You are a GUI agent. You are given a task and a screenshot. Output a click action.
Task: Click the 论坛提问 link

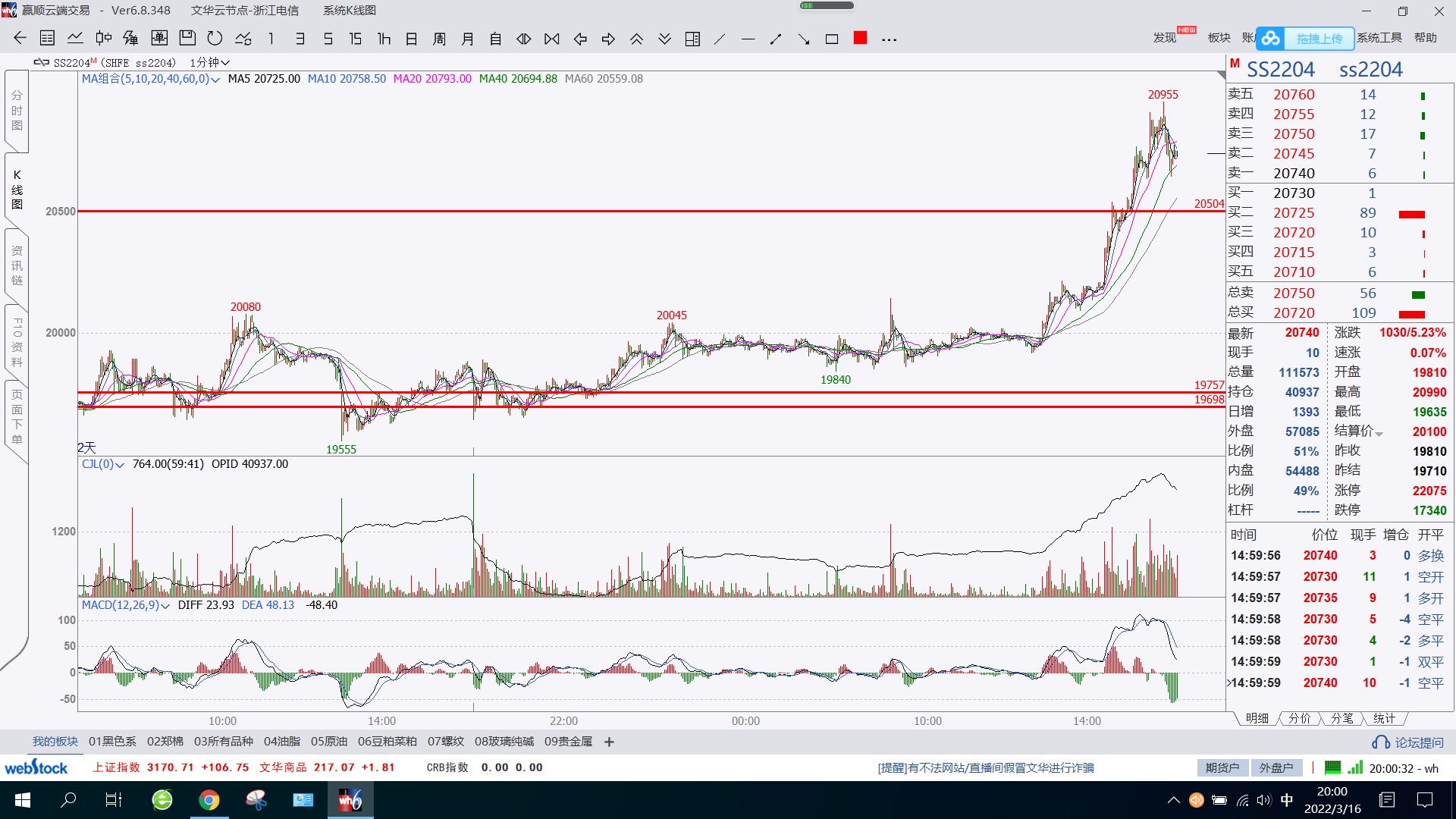[x=1408, y=742]
